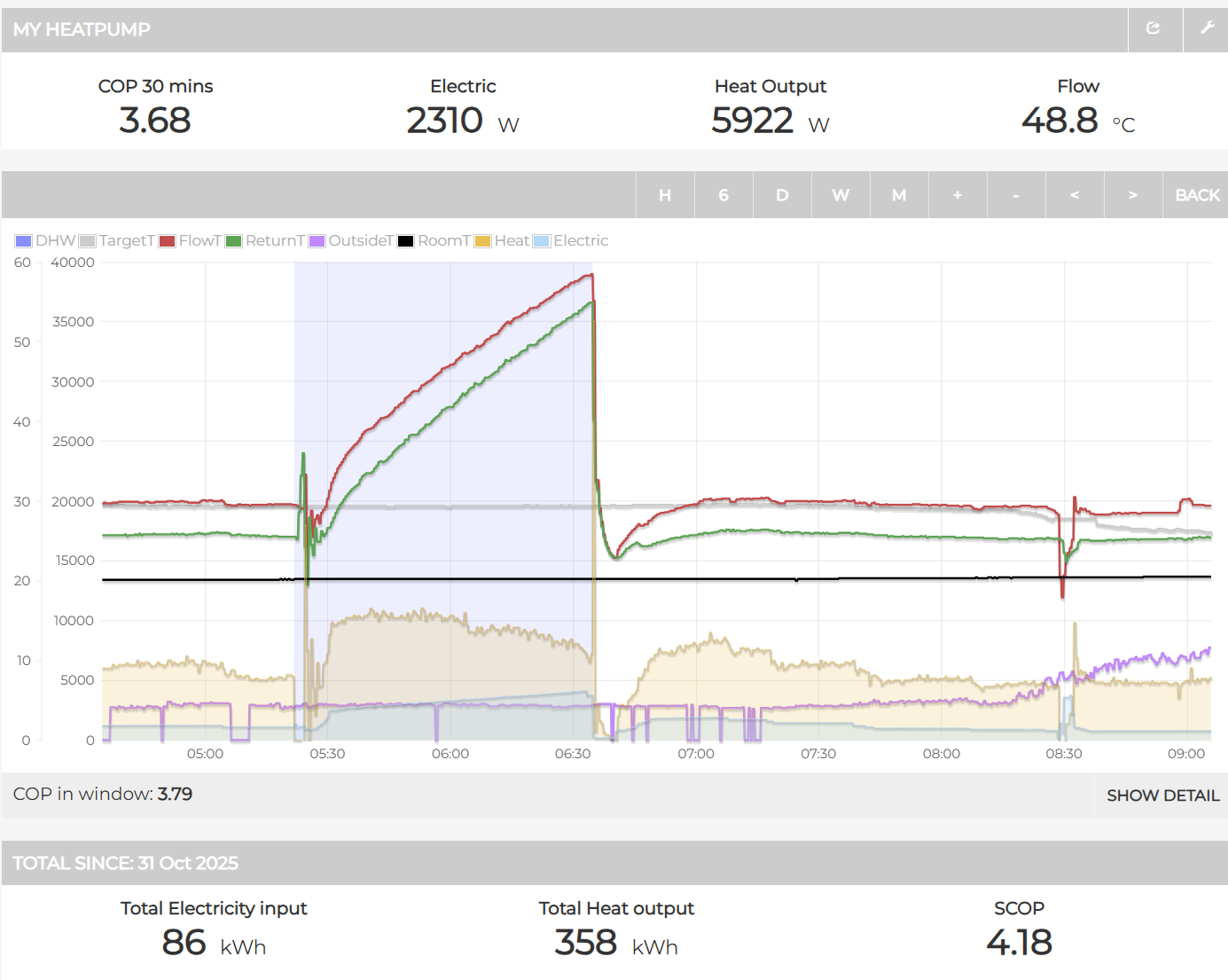Pan graph right with > arrow
The height and width of the screenshot is (980, 1228).
coord(1133,195)
